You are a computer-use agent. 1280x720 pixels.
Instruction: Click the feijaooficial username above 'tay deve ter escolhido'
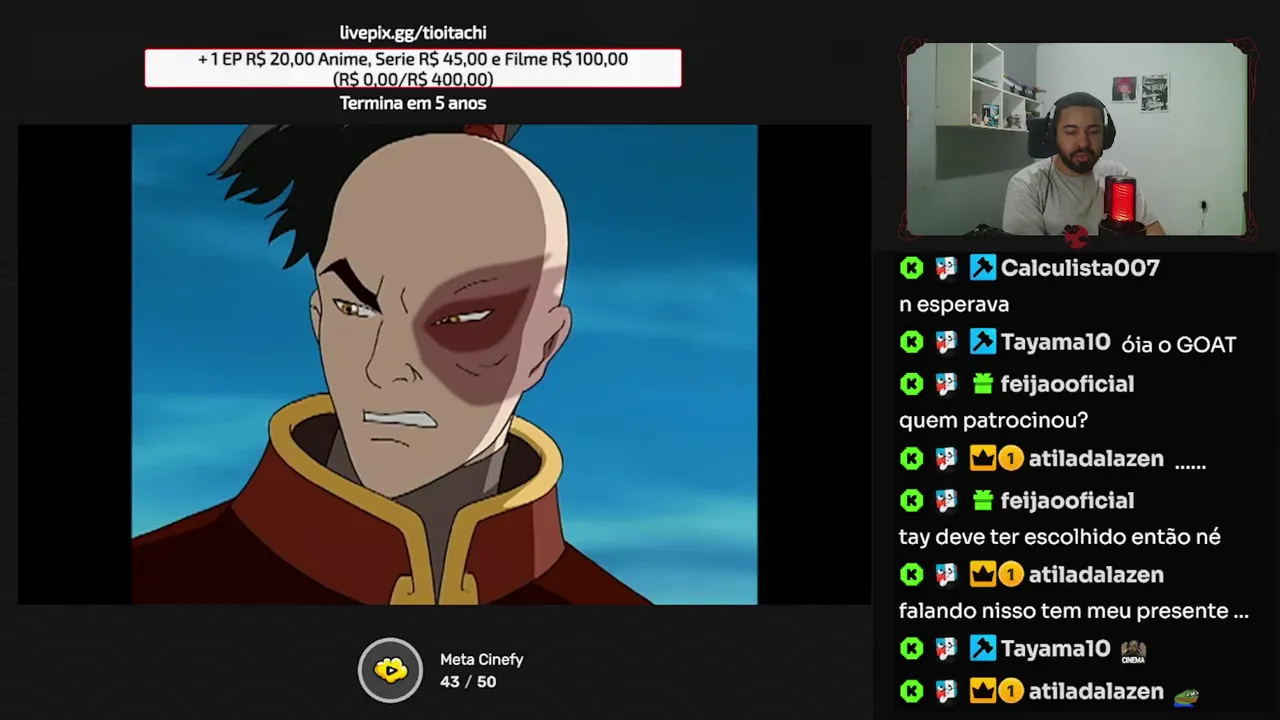coord(1067,500)
